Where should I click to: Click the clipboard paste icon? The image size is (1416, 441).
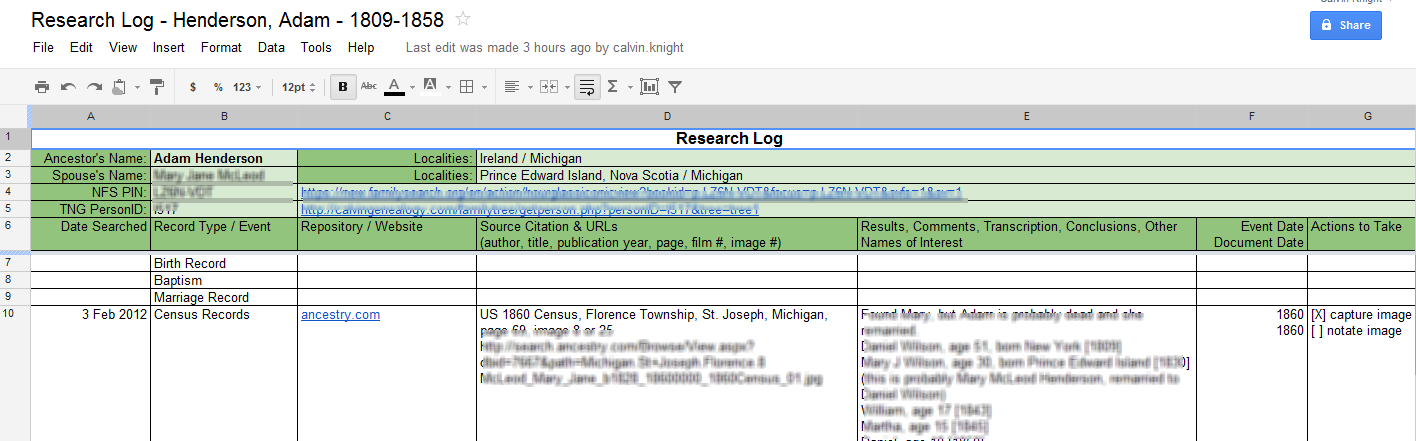coord(119,87)
